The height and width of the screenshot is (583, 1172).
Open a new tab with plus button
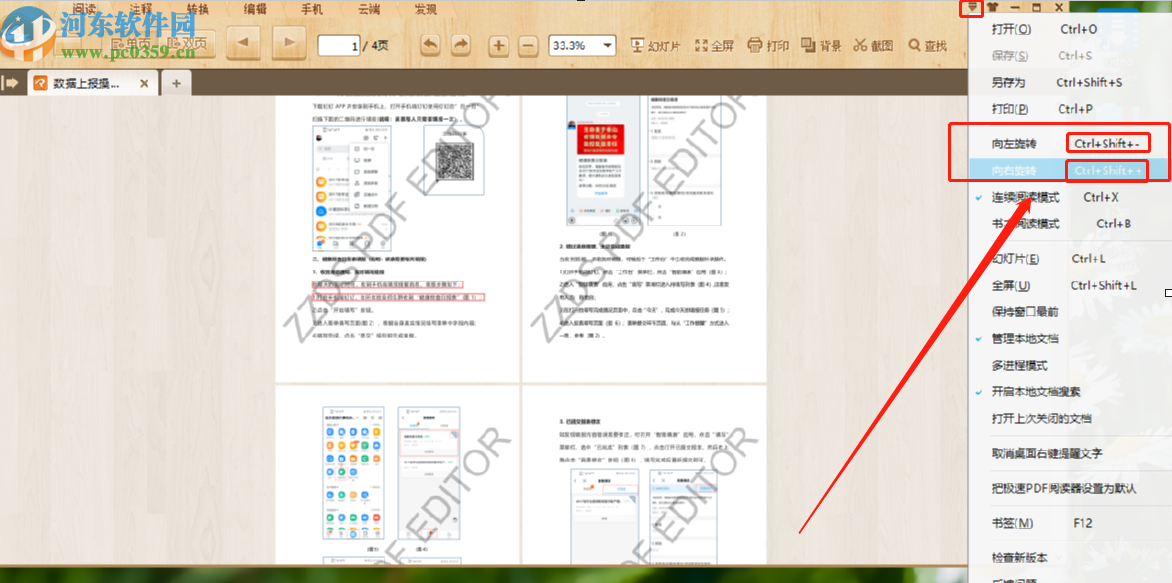[x=176, y=83]
